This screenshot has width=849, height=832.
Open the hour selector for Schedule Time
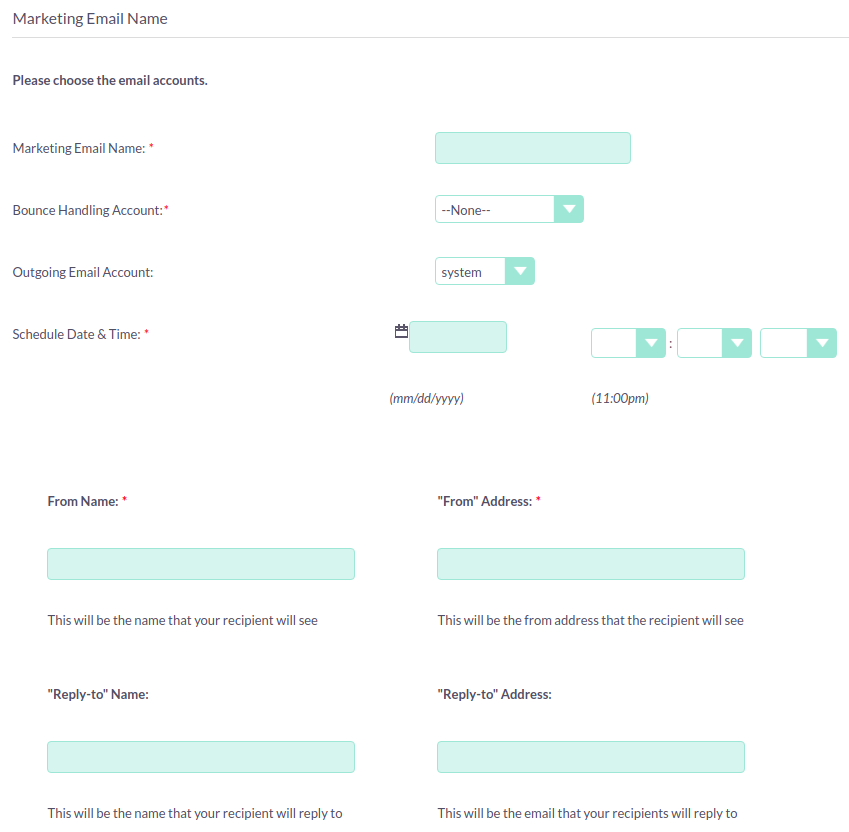coord(627,342)
